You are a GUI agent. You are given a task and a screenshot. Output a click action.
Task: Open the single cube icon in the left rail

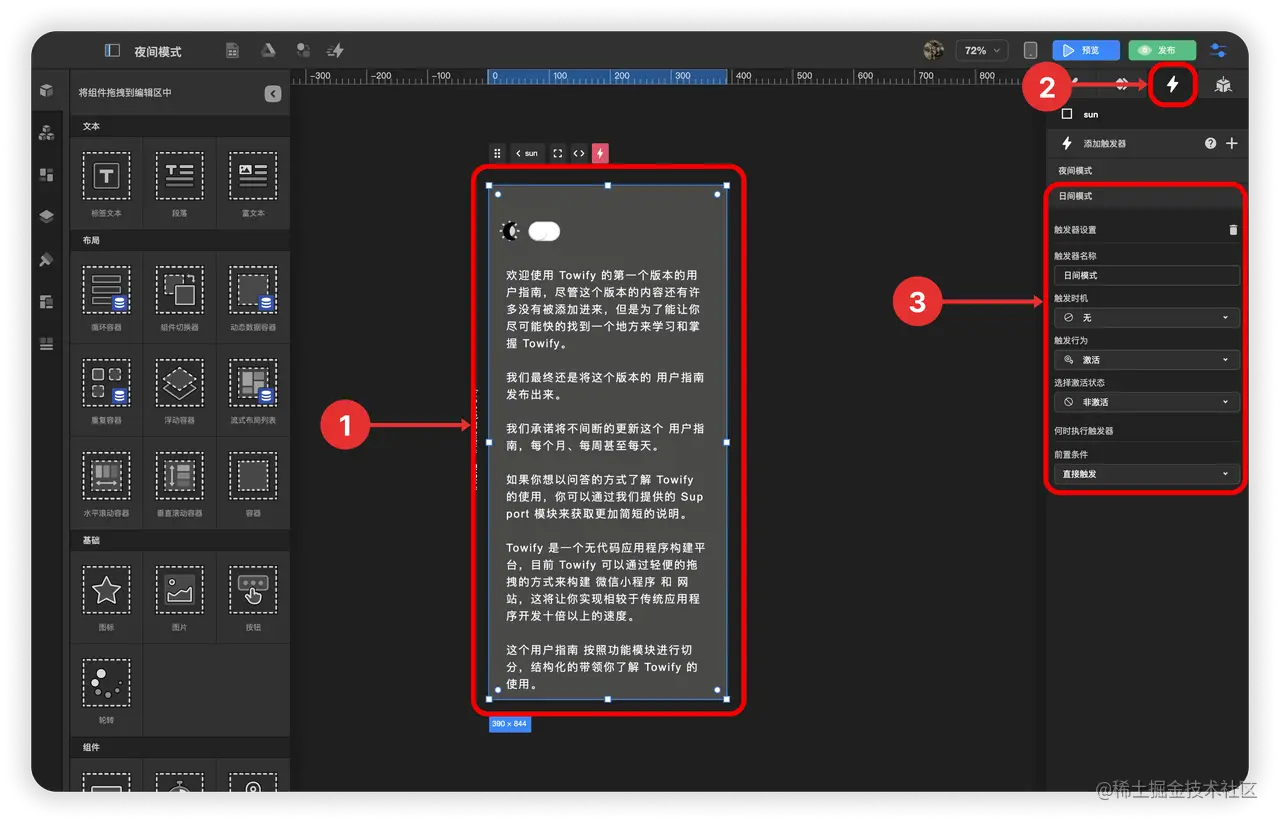[x=46, y=90]
